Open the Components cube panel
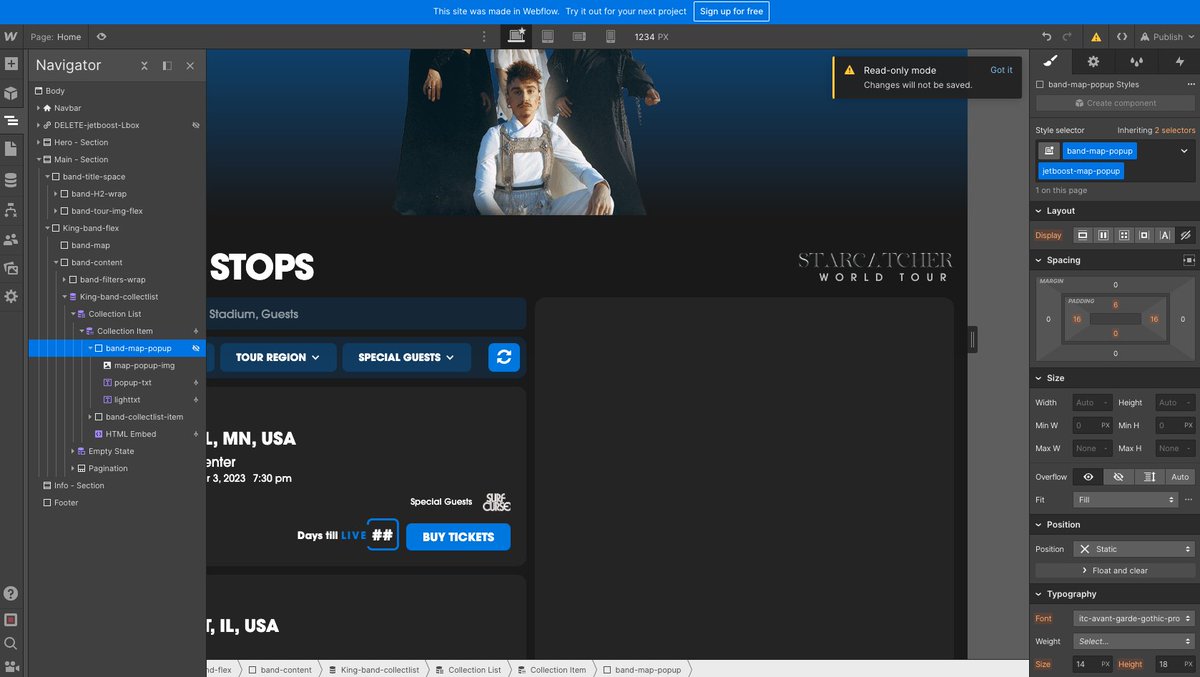1200x677 pixels. click(x=11, y=93)
